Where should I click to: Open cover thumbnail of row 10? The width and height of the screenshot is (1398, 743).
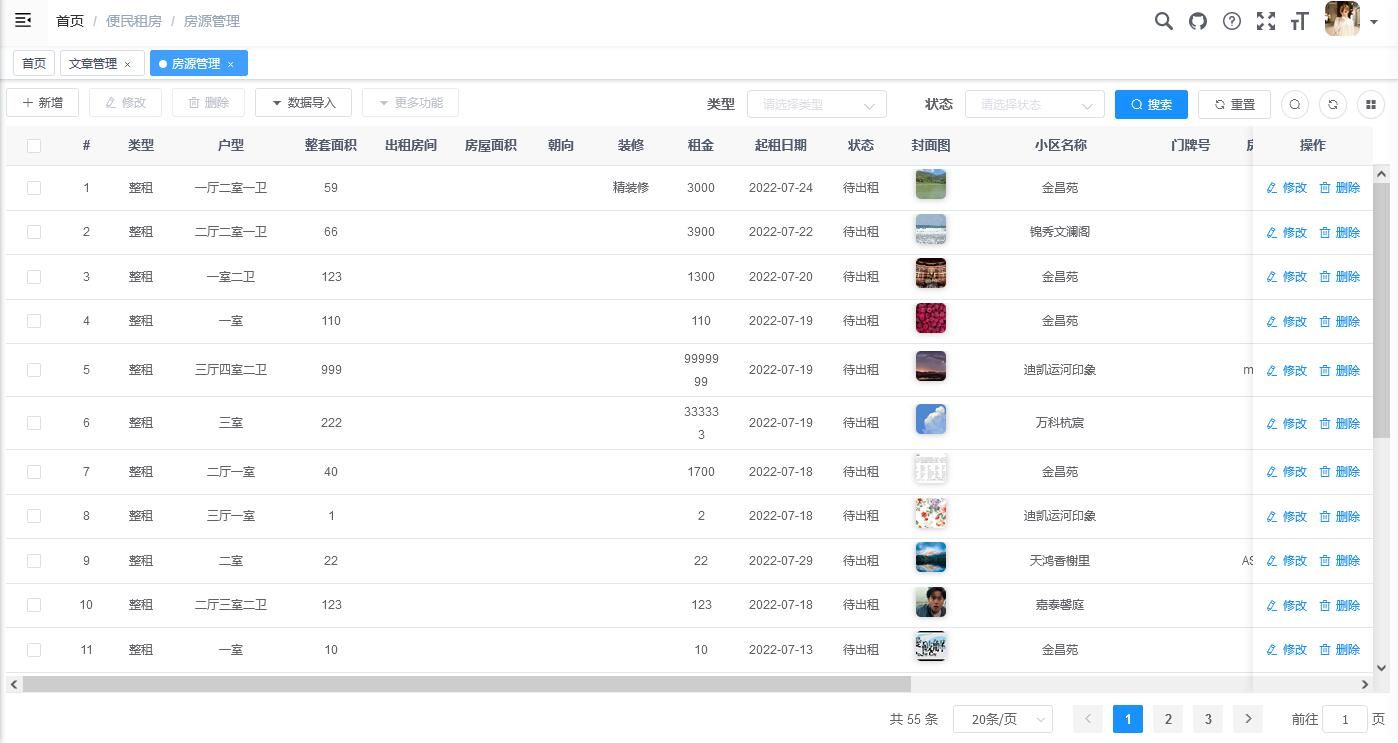pos(931,603)
